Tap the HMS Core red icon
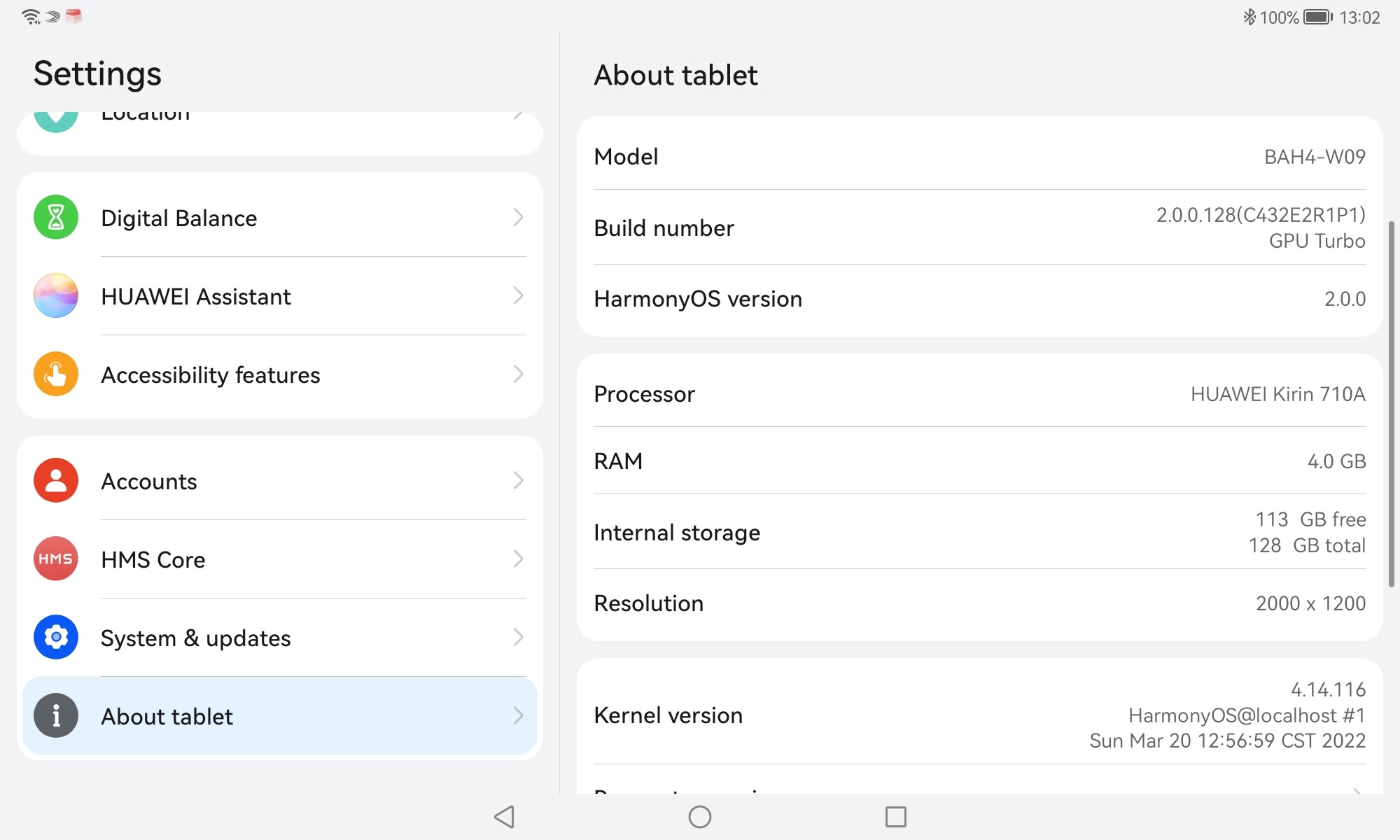 pyautogui.click(x=56, y=559)
